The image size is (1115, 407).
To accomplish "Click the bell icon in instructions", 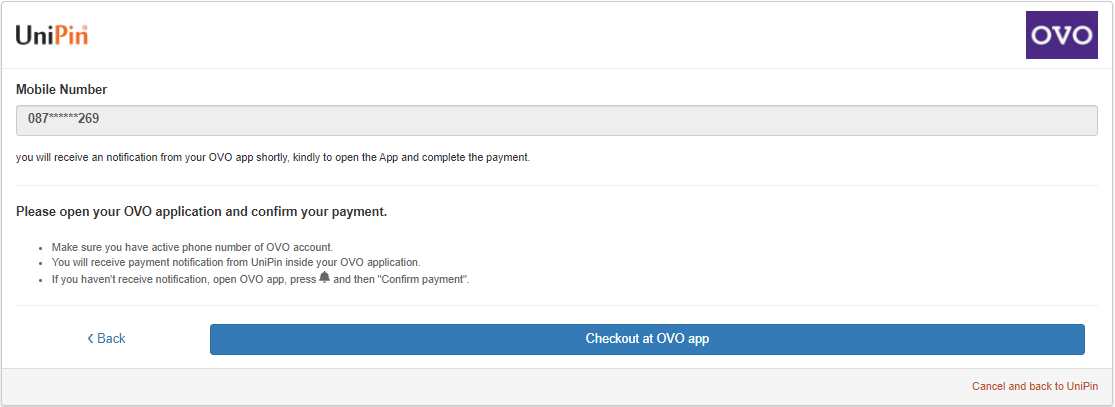I will pyautogui.click(x=325, y=278).
